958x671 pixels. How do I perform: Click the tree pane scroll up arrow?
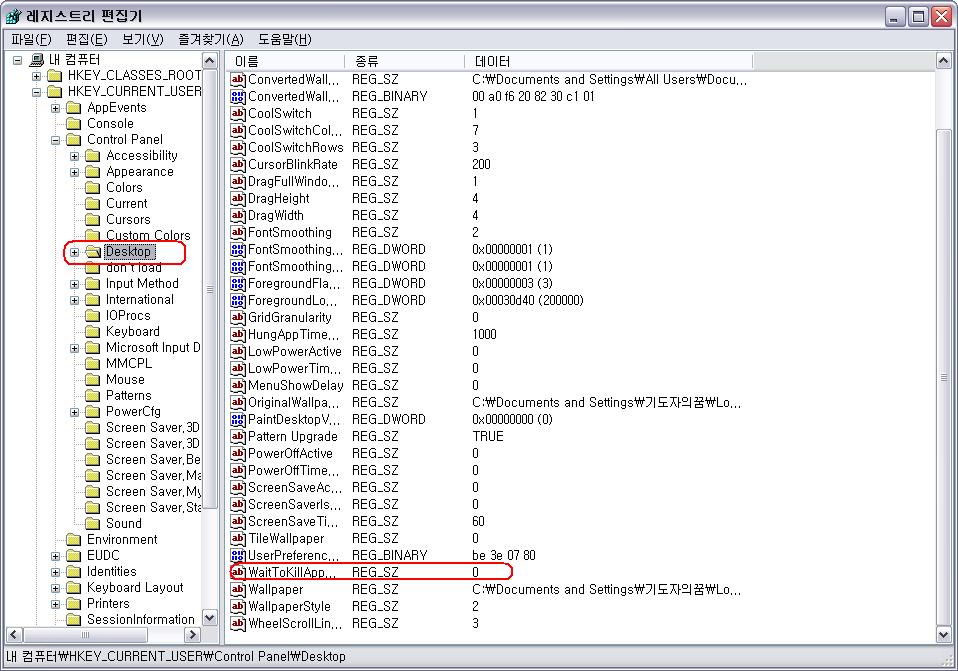click(x=210, y=61)
